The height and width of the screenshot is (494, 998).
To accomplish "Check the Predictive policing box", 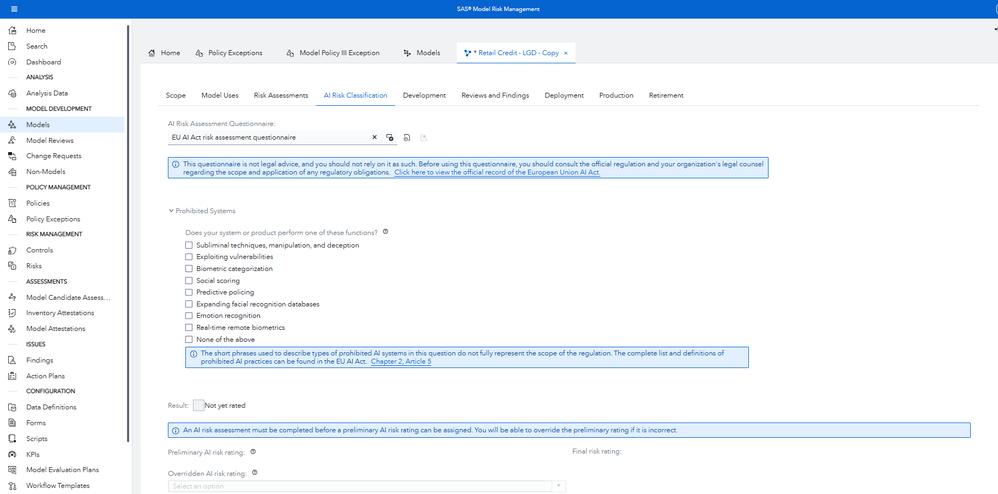I will pos(188,292).
